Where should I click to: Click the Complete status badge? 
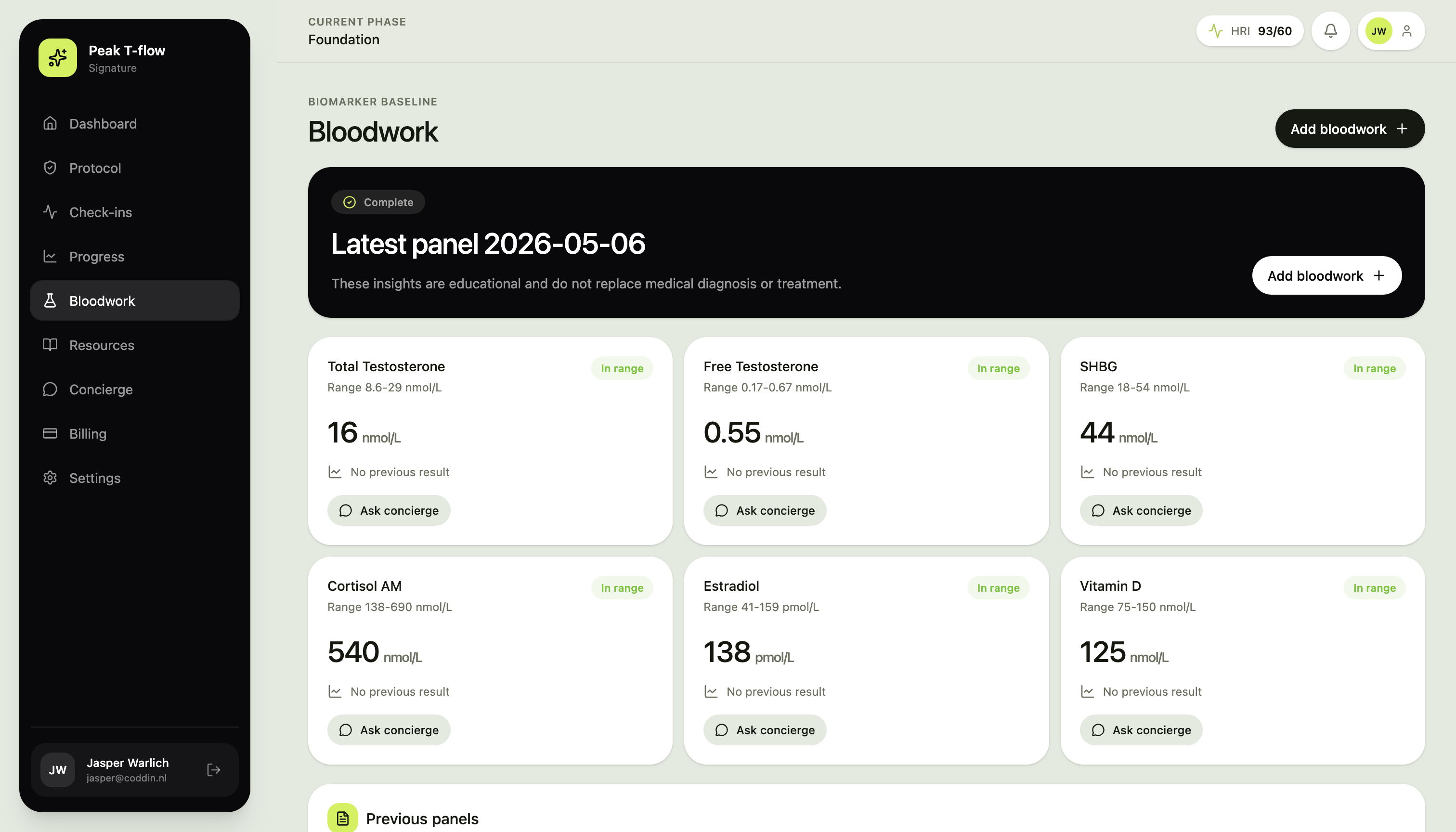(x=378, y=202)
